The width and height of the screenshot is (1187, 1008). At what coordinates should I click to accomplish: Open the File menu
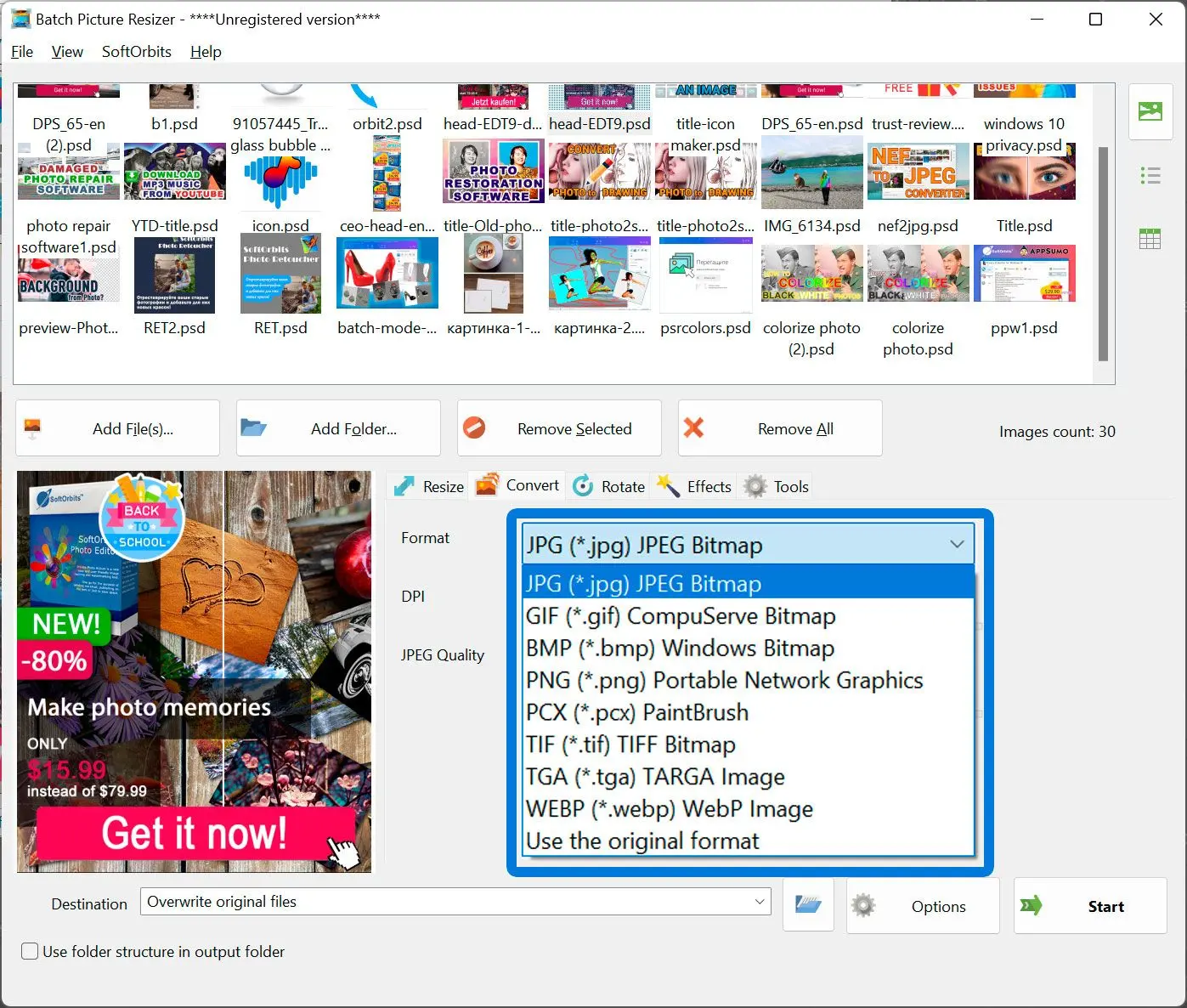click(x=22, y=52)
